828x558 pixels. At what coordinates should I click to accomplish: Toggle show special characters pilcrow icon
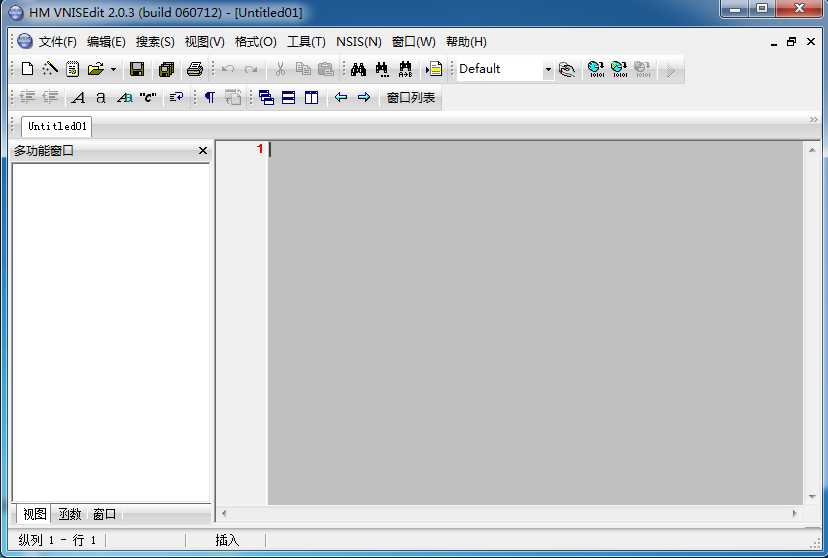[x=210, y=97]
